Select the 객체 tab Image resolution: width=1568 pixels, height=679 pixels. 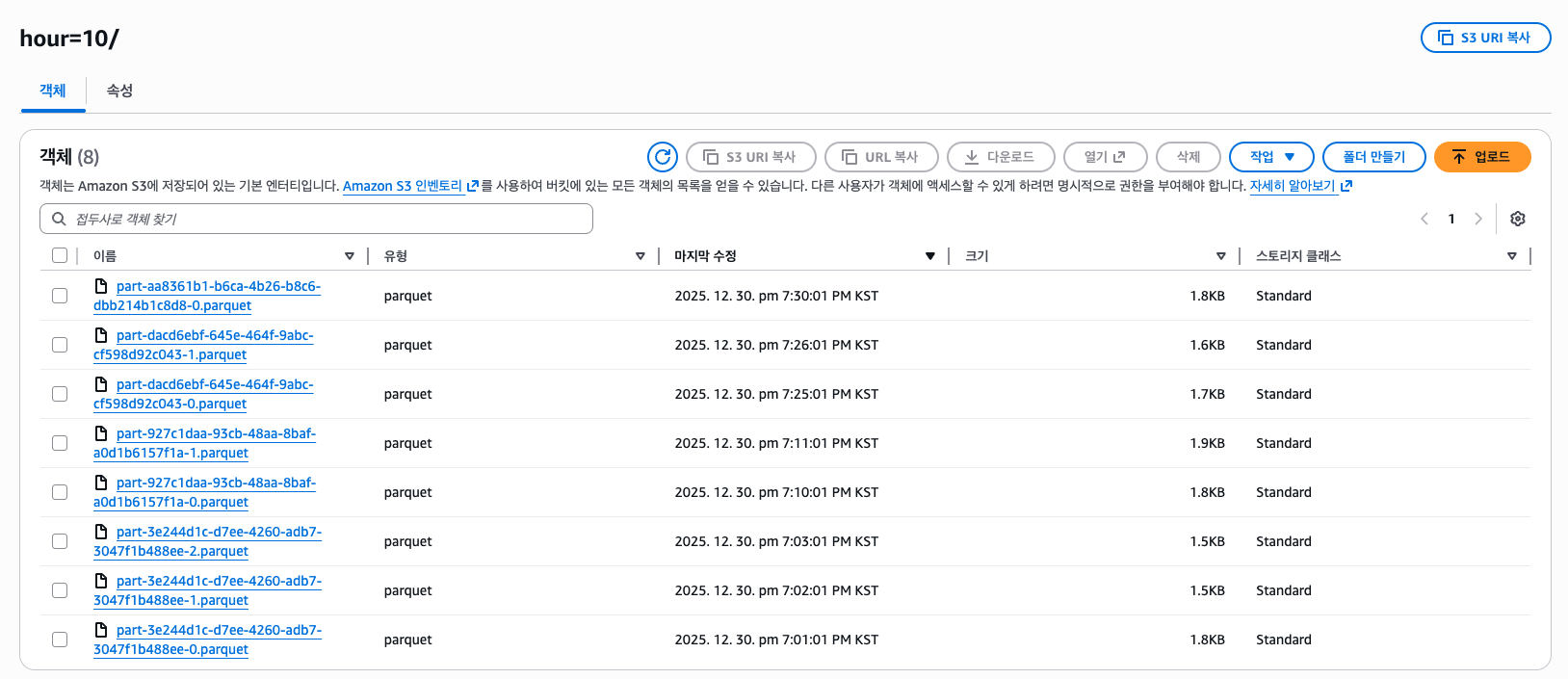(53, 91)
